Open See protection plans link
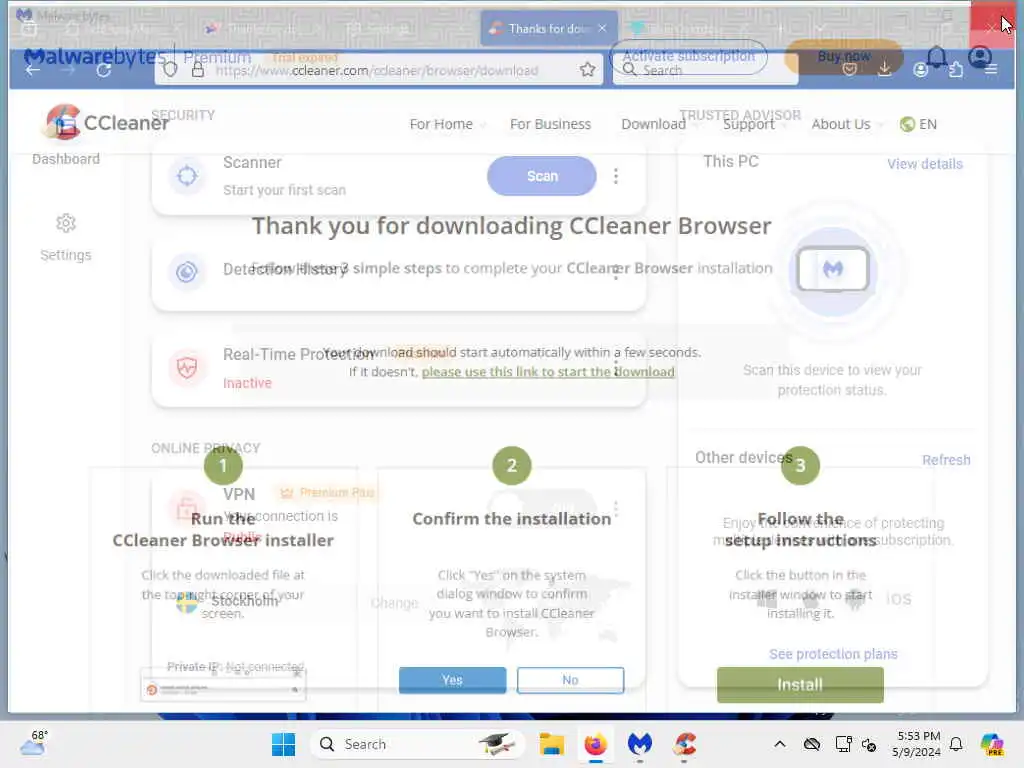This screenshot has height=768, width=1024. coord(833,654)
